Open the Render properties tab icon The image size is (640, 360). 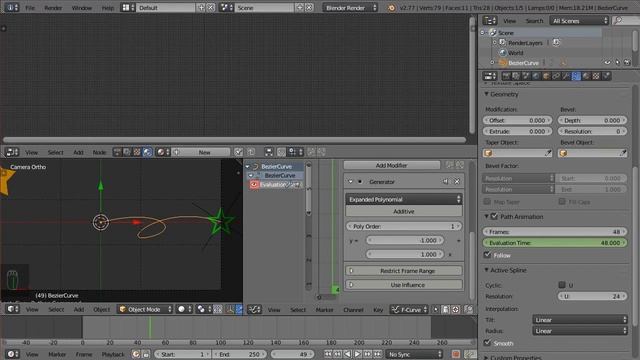click(x=506, y=76)
